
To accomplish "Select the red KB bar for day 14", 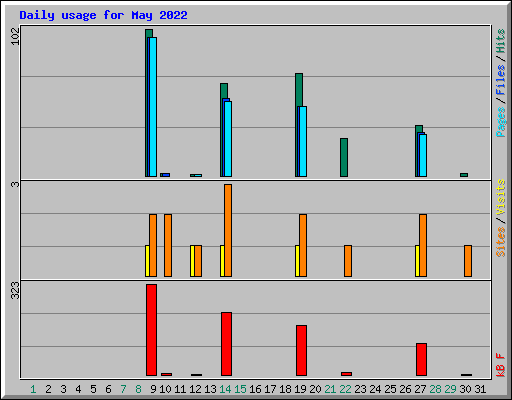I will click(x=226, y=344).
